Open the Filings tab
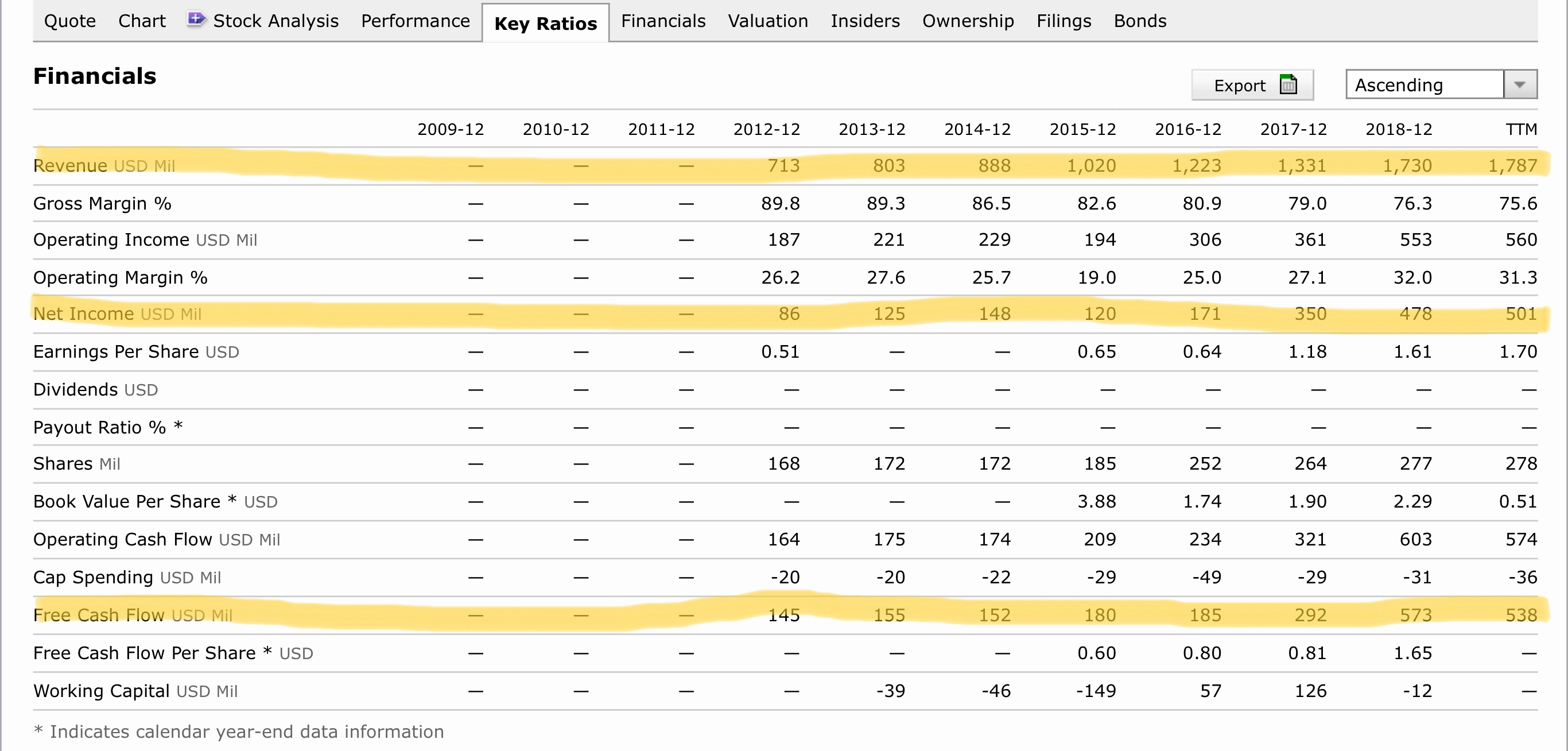 [x=1064, y=21]
